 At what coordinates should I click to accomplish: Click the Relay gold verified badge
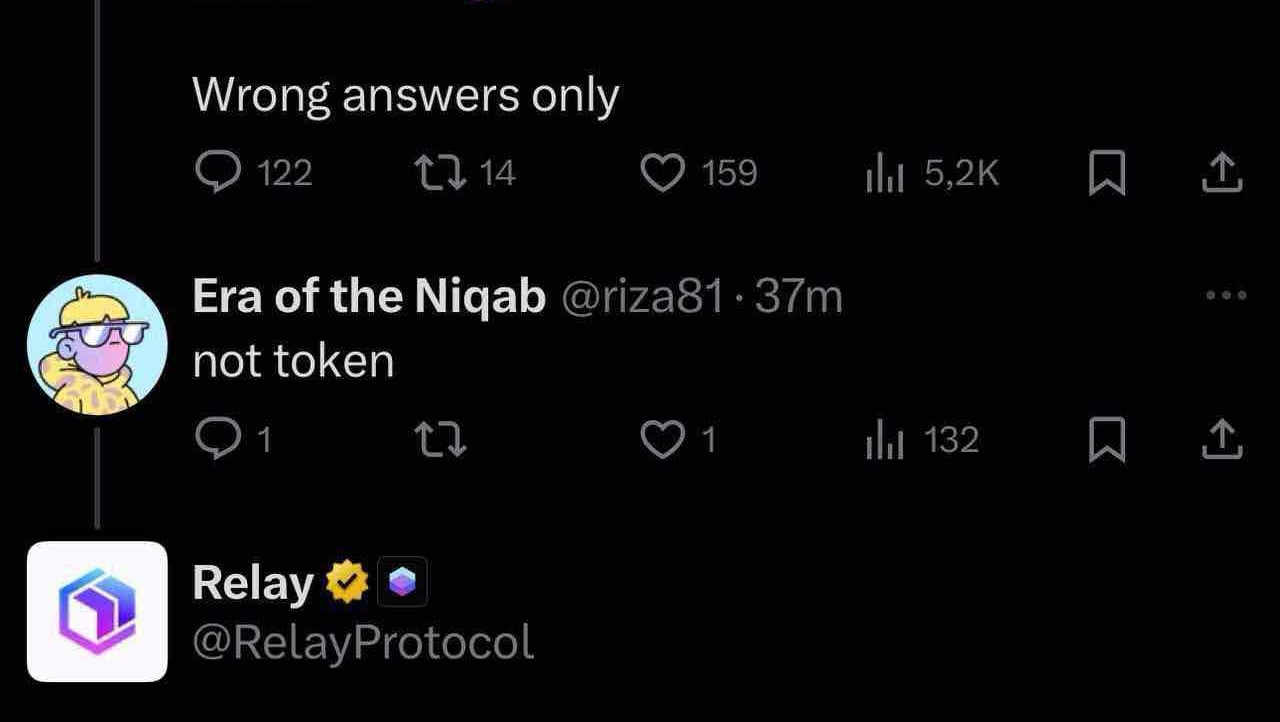(345, 582)
